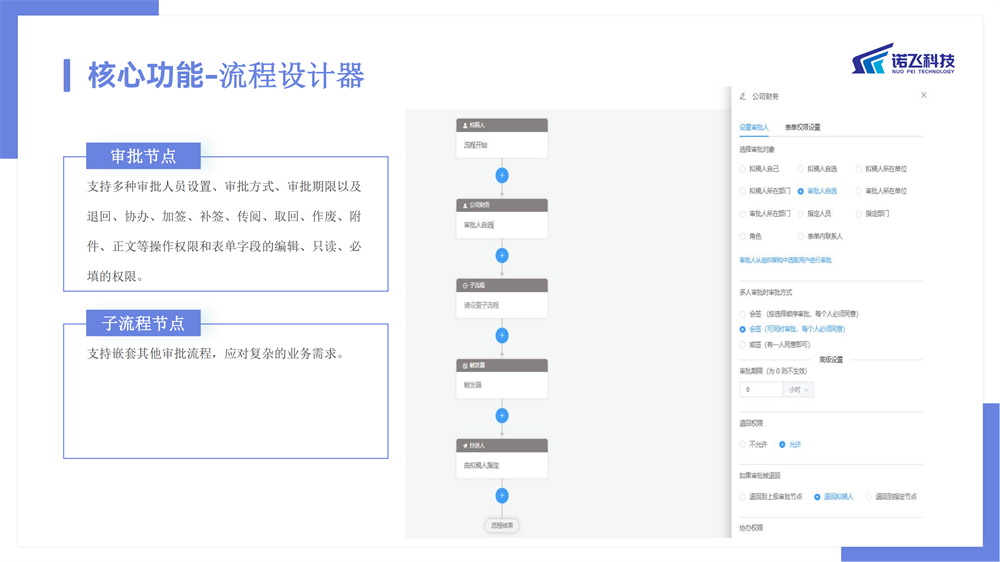Viewport: 1000px width, 562px height.
Task: Click the add-node plus below 审批人自选 node
Action: 502,255
